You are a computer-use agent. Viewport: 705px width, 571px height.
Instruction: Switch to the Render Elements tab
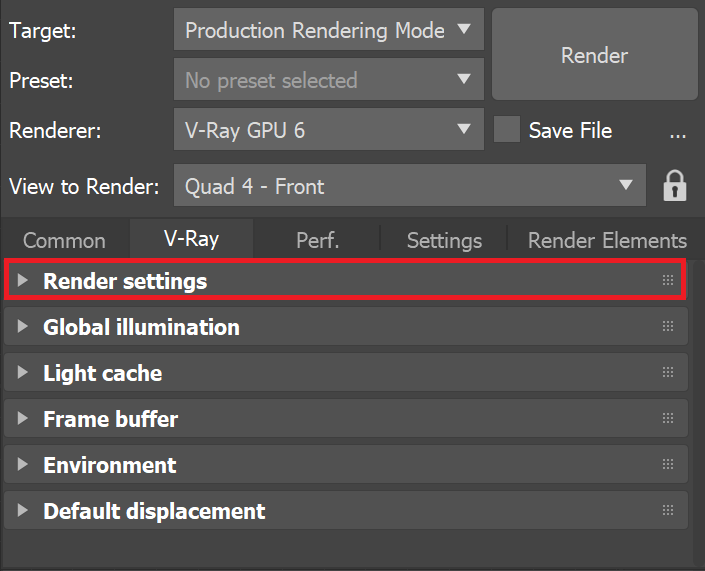tap(607, 241)
